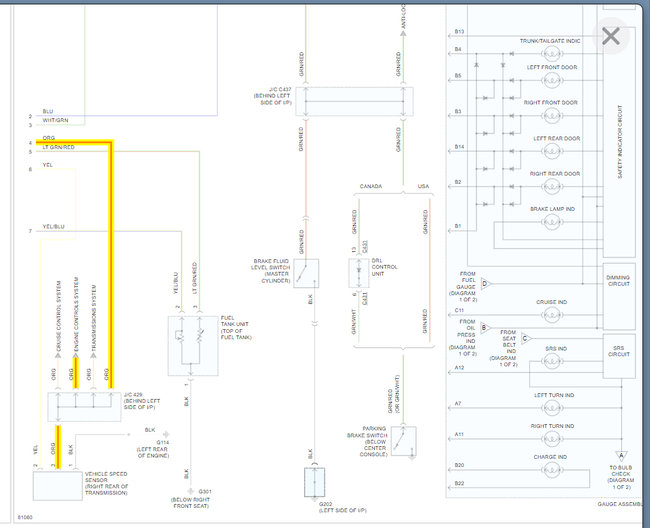The image size is (650, 528).
Task: Click the A11 connector pin label
Action: (459, 434)
